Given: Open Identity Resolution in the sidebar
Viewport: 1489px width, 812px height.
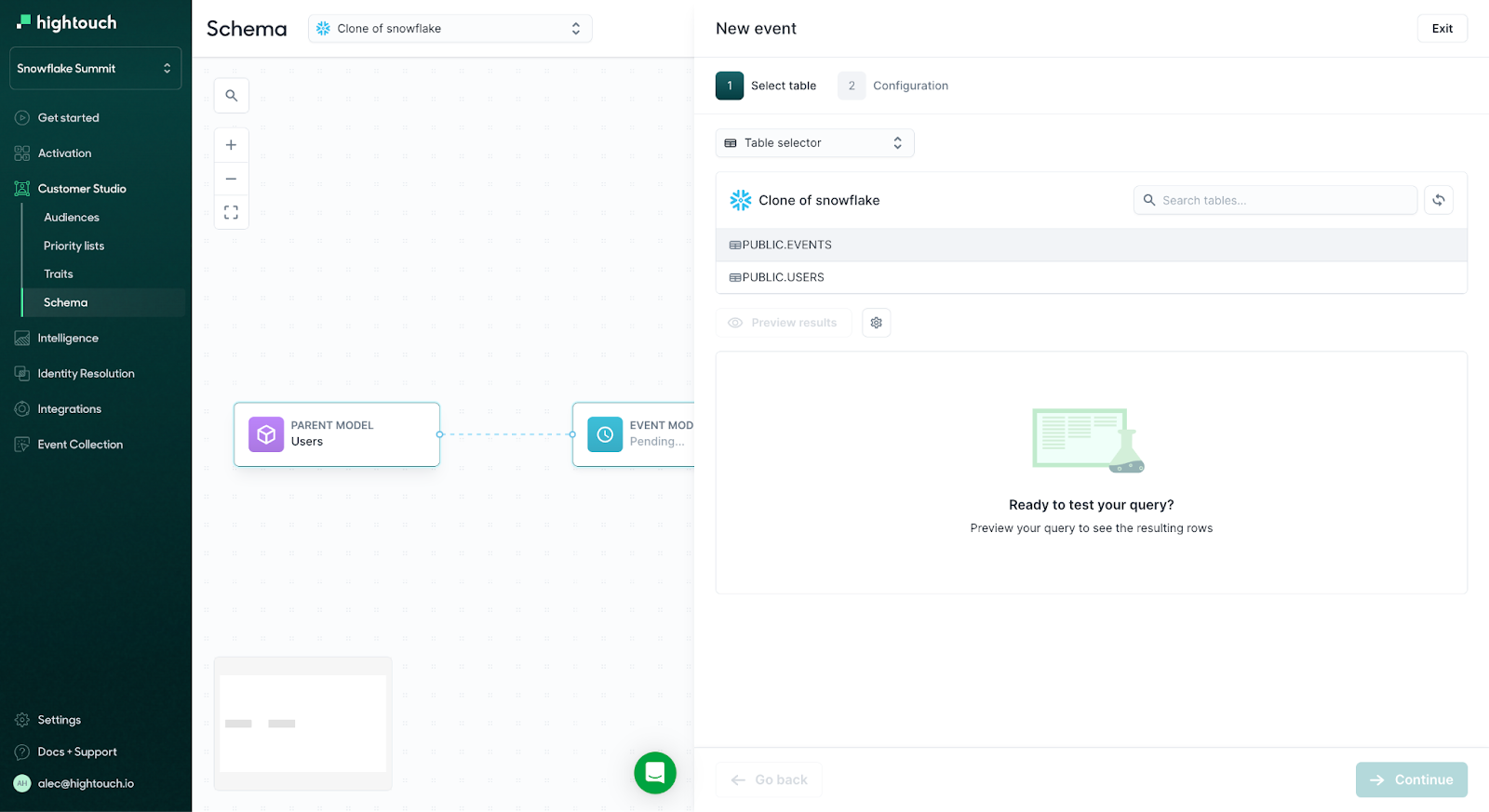Looking at the screenshot, I should [86, 374].
